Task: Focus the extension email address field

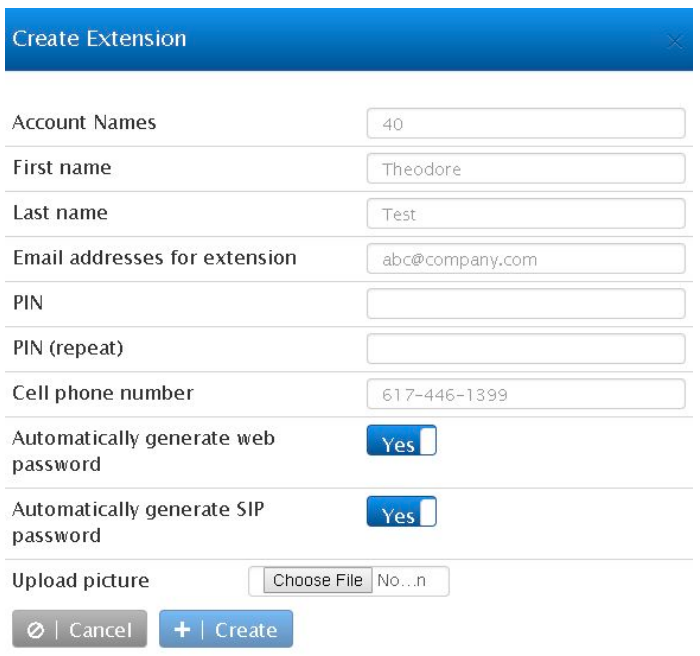Action: pyautogui.click(x=526, y=258)
